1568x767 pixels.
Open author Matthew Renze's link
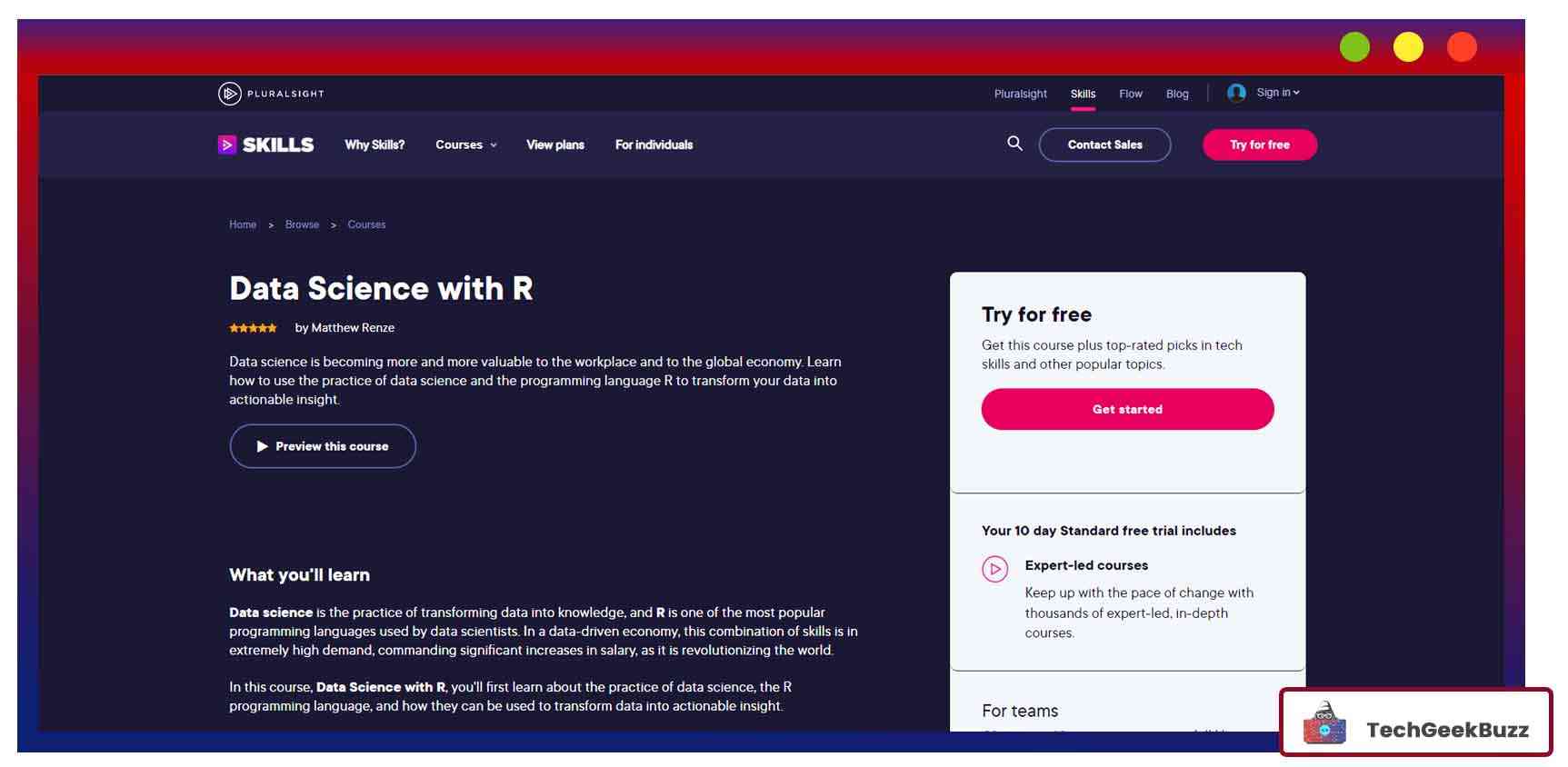(353, 328)
